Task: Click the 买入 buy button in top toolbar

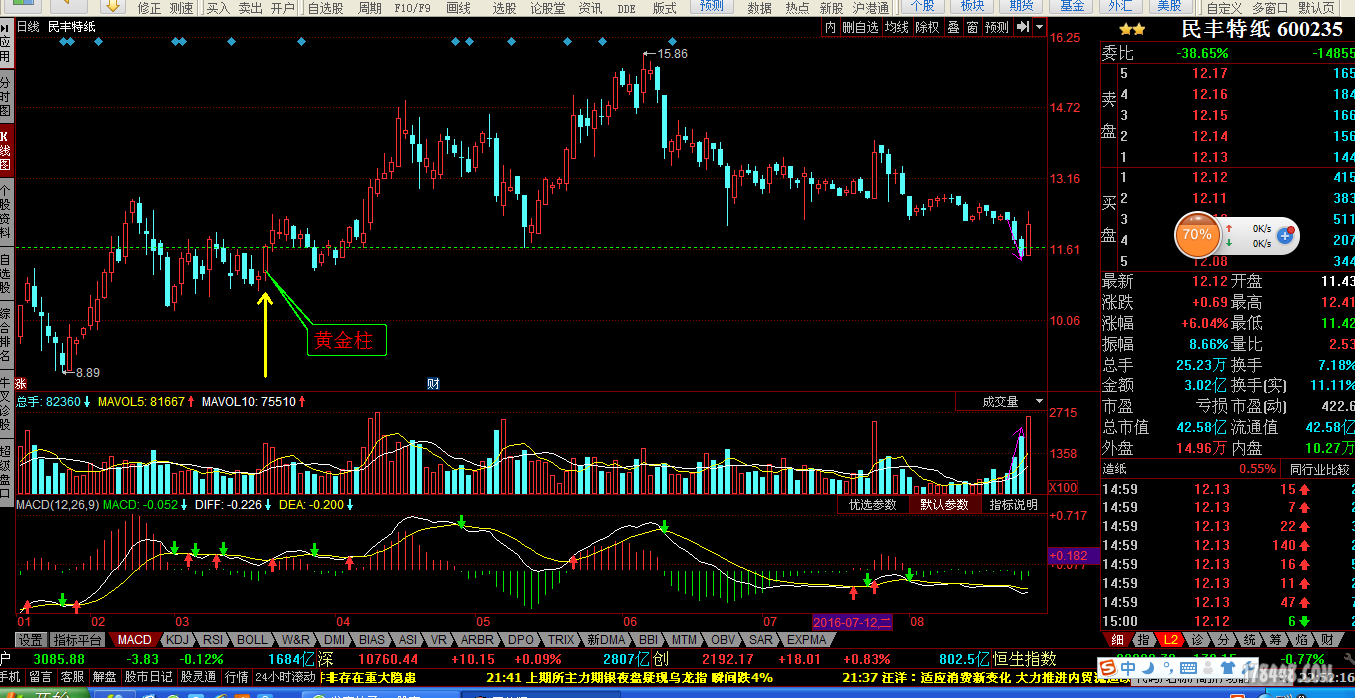Action: point(217,7)
